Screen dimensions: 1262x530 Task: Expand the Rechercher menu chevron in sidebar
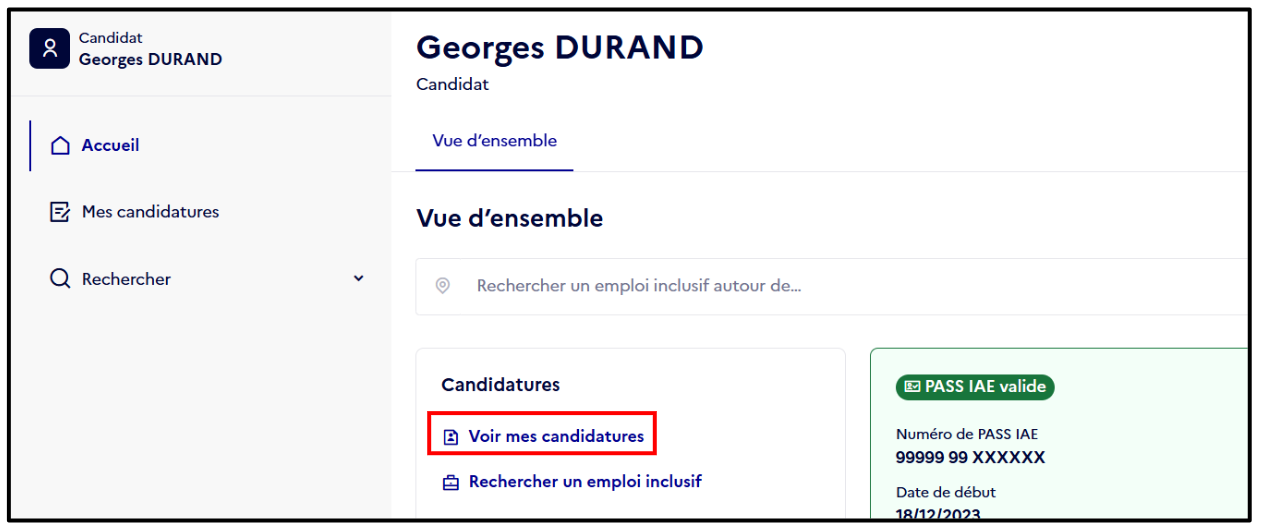pos(359,279)
